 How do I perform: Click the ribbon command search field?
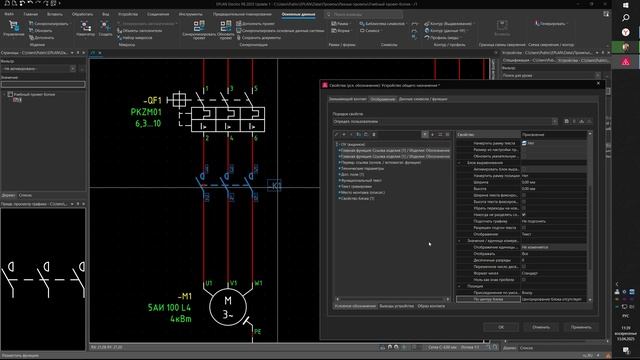(364, 14)
